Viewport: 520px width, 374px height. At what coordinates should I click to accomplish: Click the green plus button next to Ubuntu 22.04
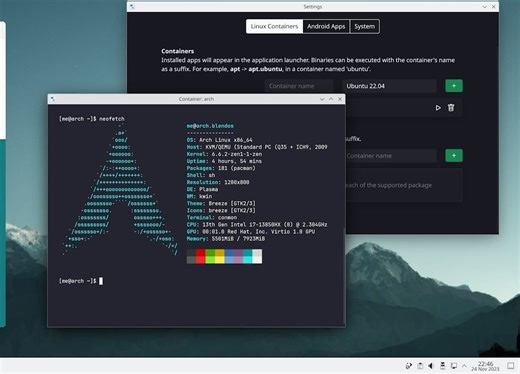[454, 86]
